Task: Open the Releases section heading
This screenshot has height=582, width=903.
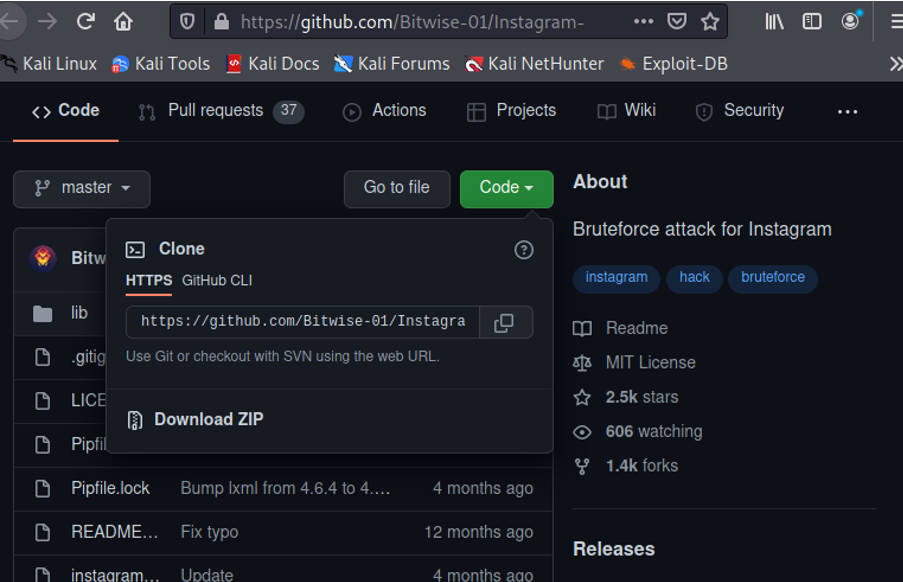Action: tap(613, 549)
